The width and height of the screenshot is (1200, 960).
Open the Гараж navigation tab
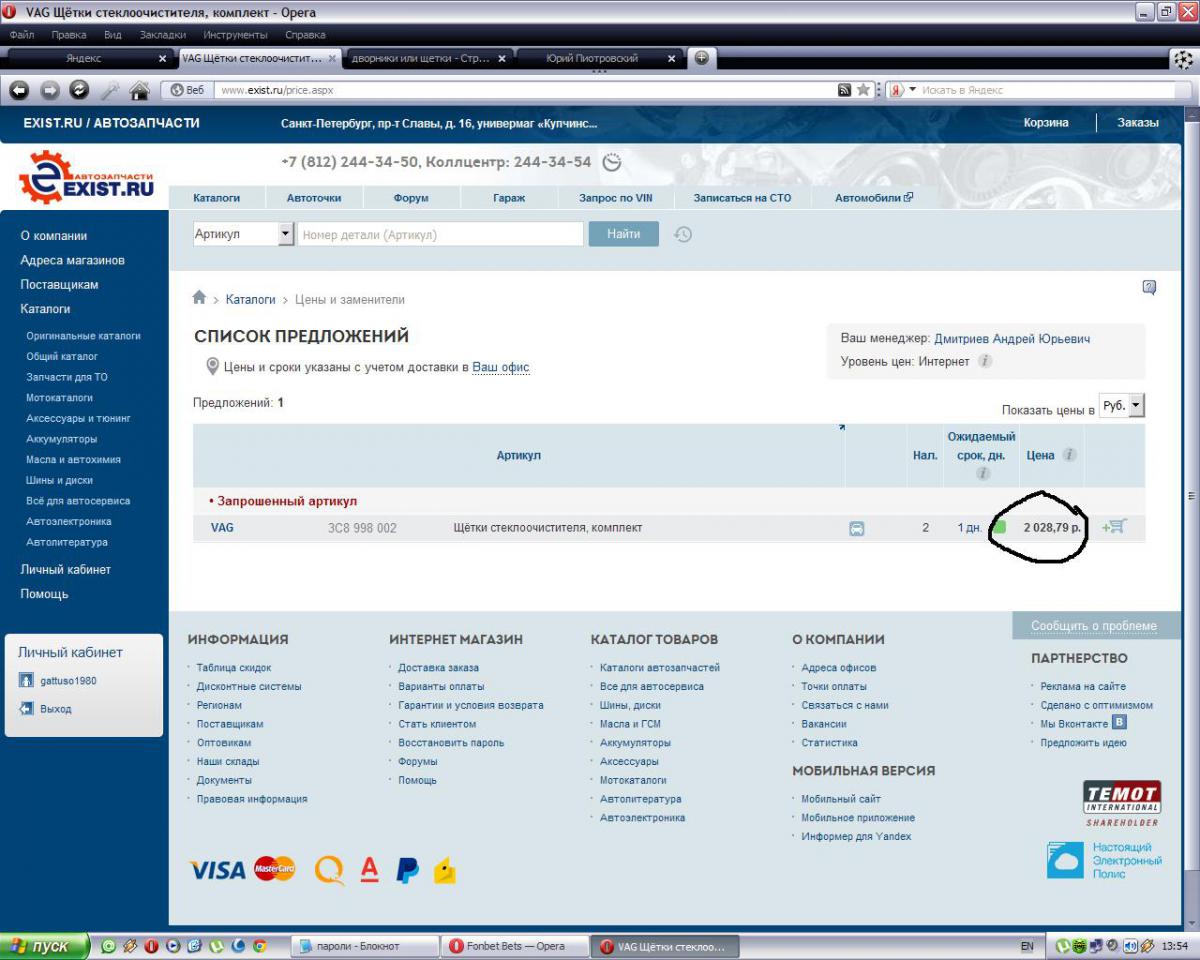(509, 198)
